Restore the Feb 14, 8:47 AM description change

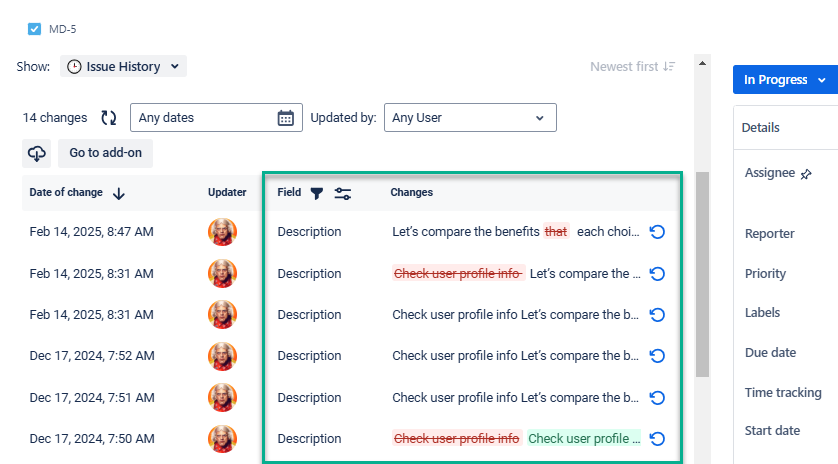click(x=657, y=232)
